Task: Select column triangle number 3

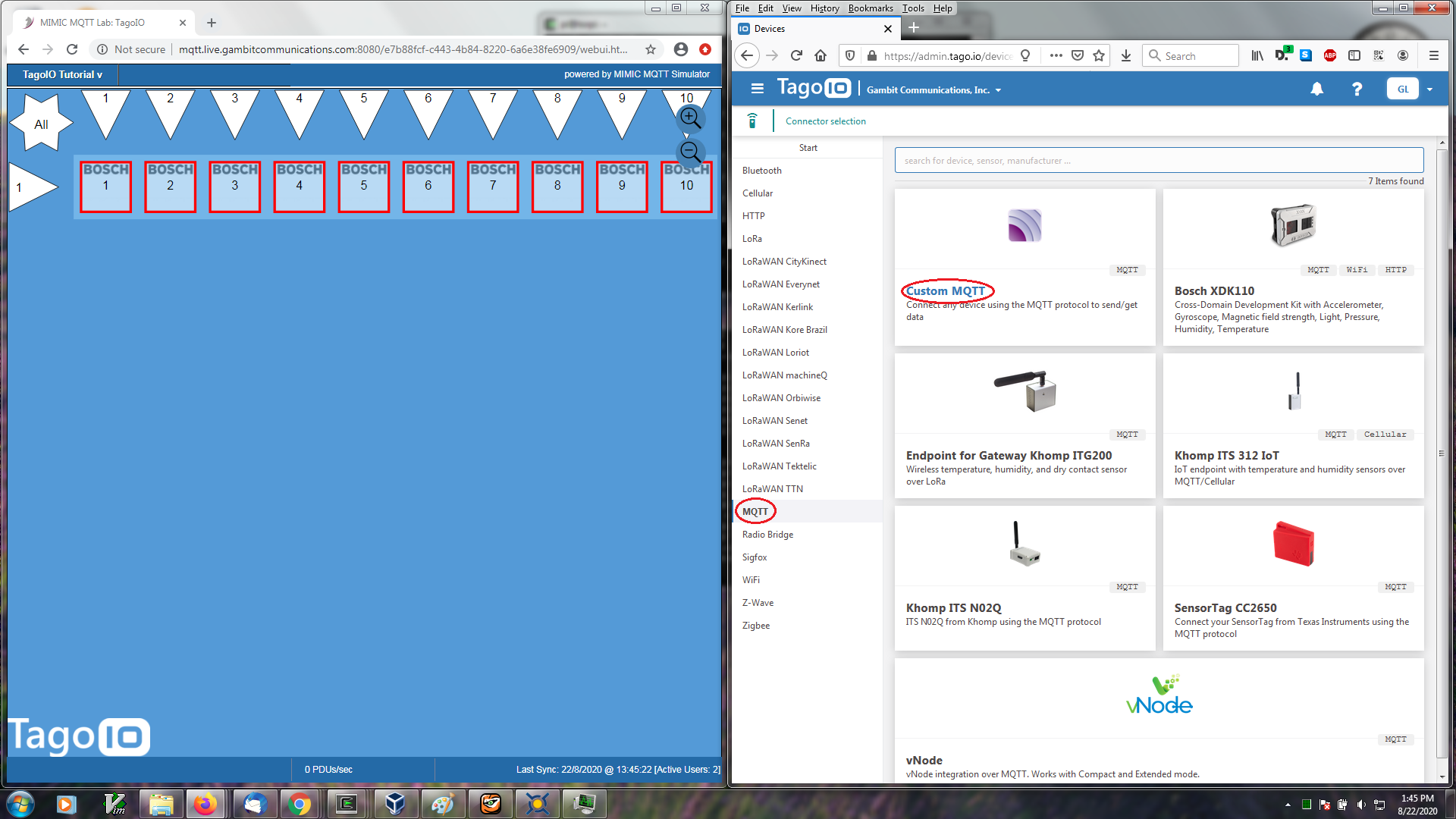Action: pos(235,114)
